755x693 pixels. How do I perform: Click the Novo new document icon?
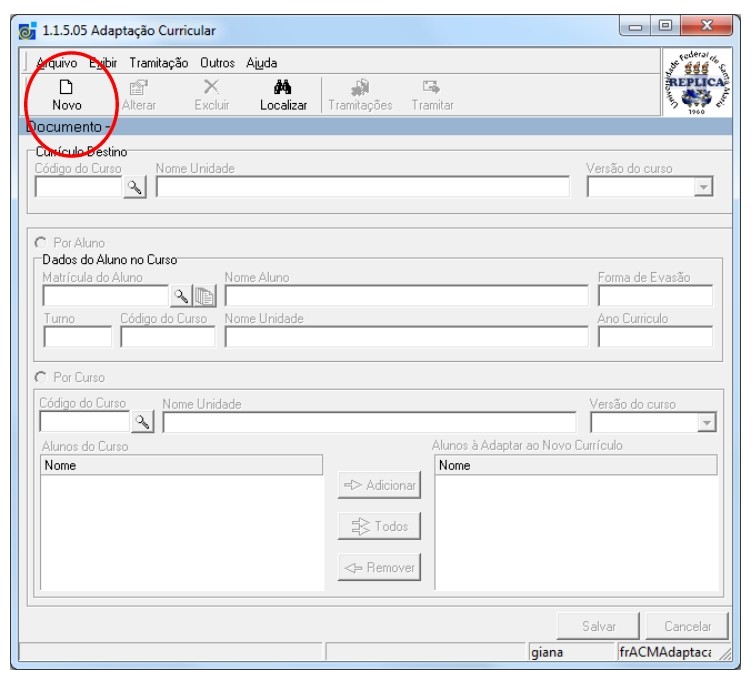tap(67, 88)
